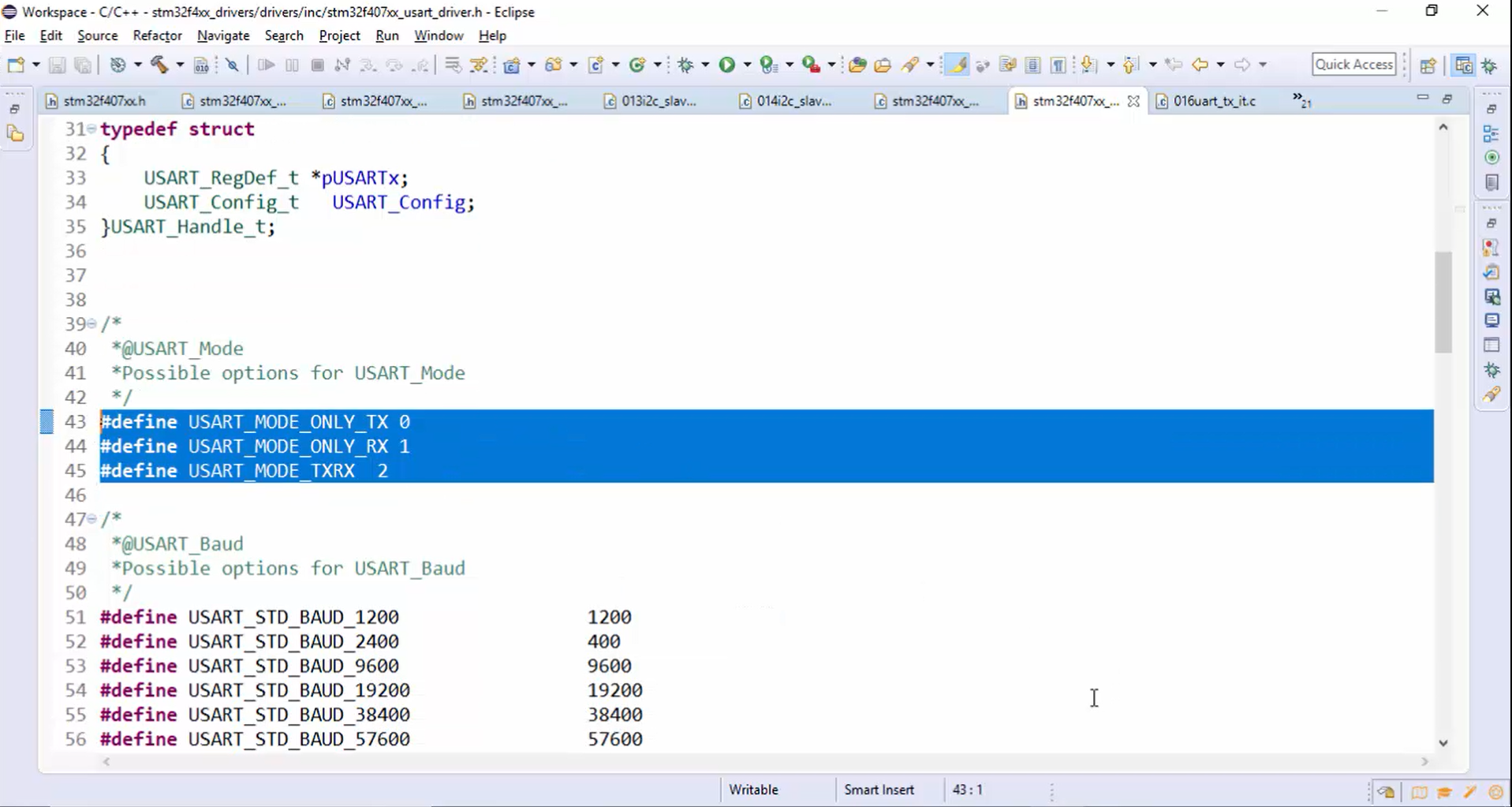Open the Project menu
This screenshot has height=807, width=1512.
pos(339,35)
